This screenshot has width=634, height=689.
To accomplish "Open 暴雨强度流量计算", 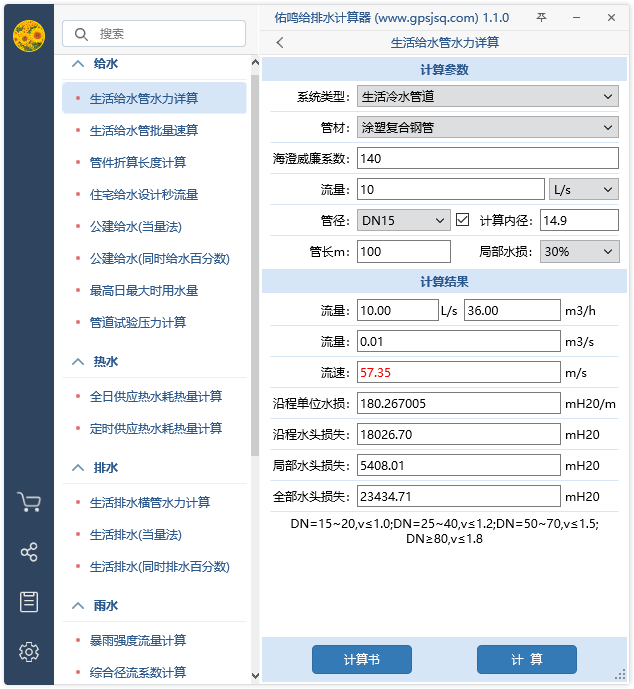I will tap(138, 640).
